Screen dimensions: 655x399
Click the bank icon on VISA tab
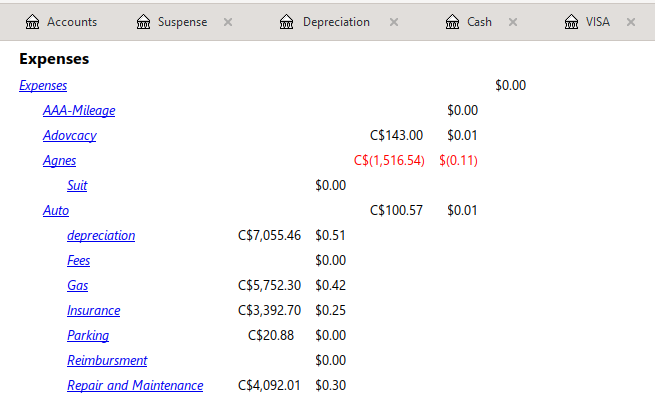(x=571, y=22)
